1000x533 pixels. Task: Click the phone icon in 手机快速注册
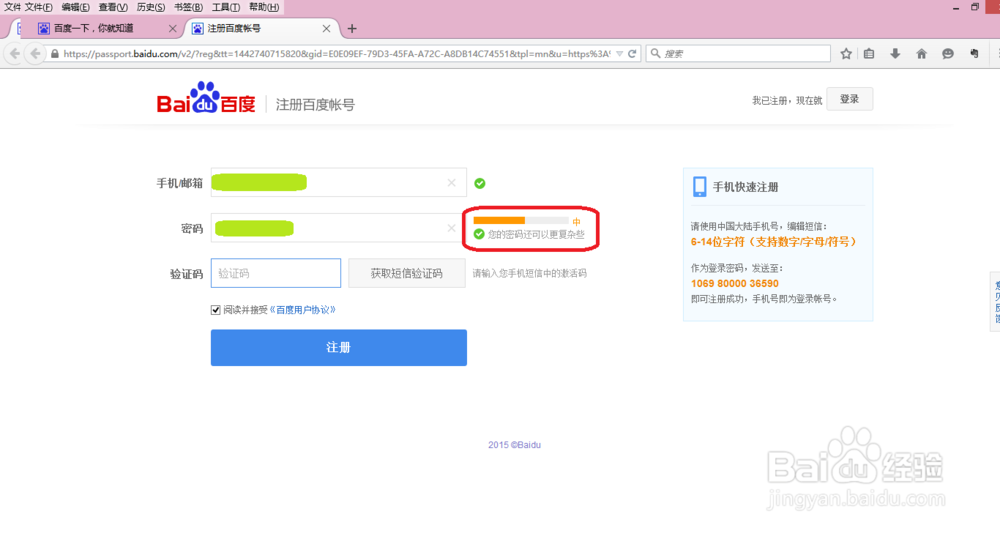click(x=700, y=187)
